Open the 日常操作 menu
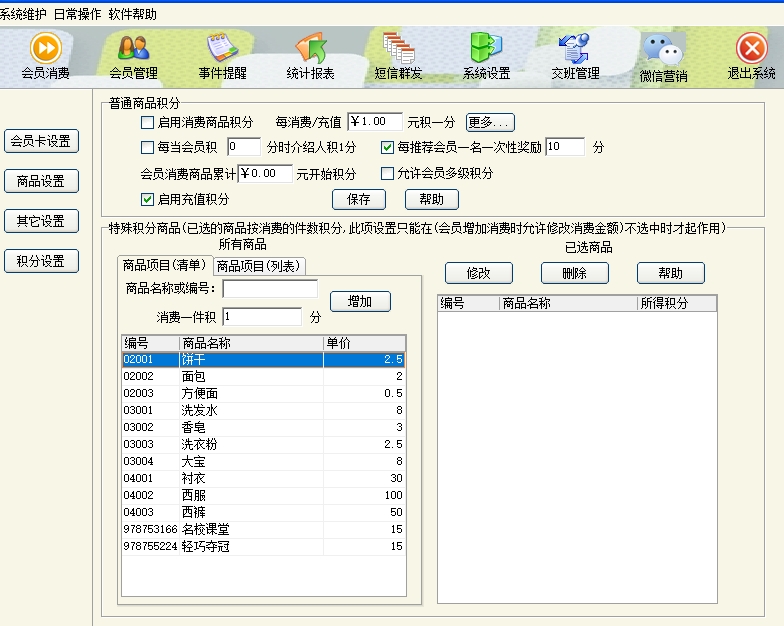Image resolution: width=784 pixels, height=626 pixels. [x=77, y=14]
